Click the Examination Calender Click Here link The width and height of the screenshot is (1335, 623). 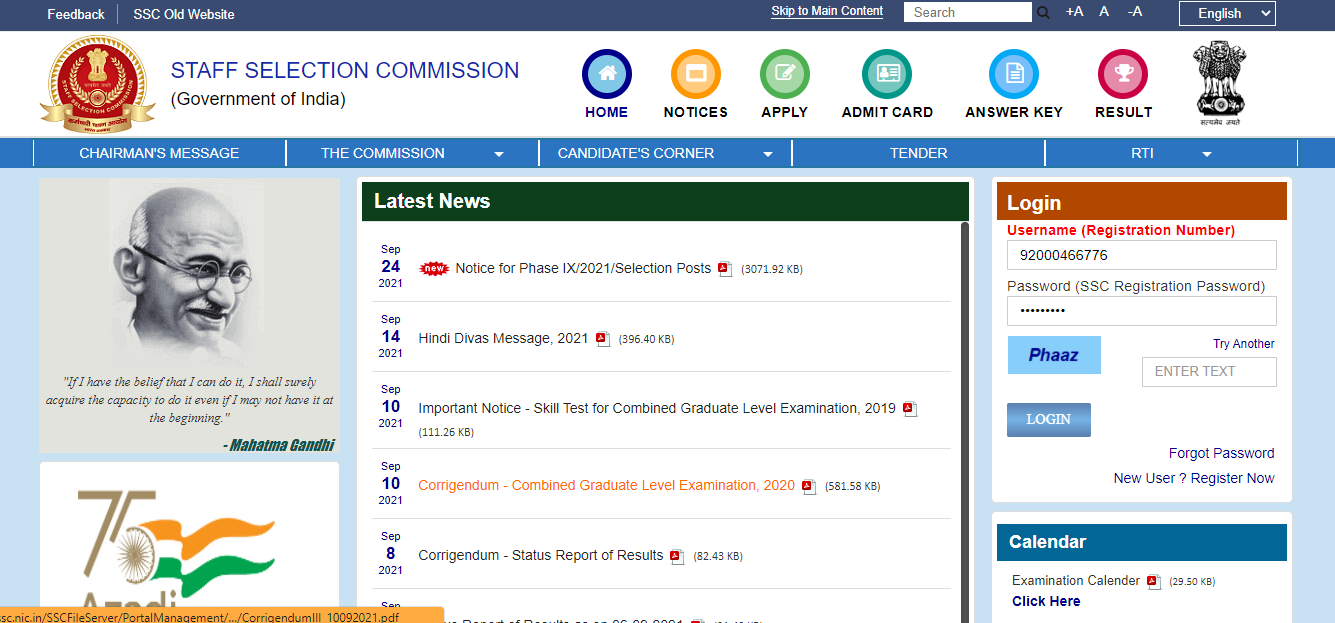click(1046, 601)
